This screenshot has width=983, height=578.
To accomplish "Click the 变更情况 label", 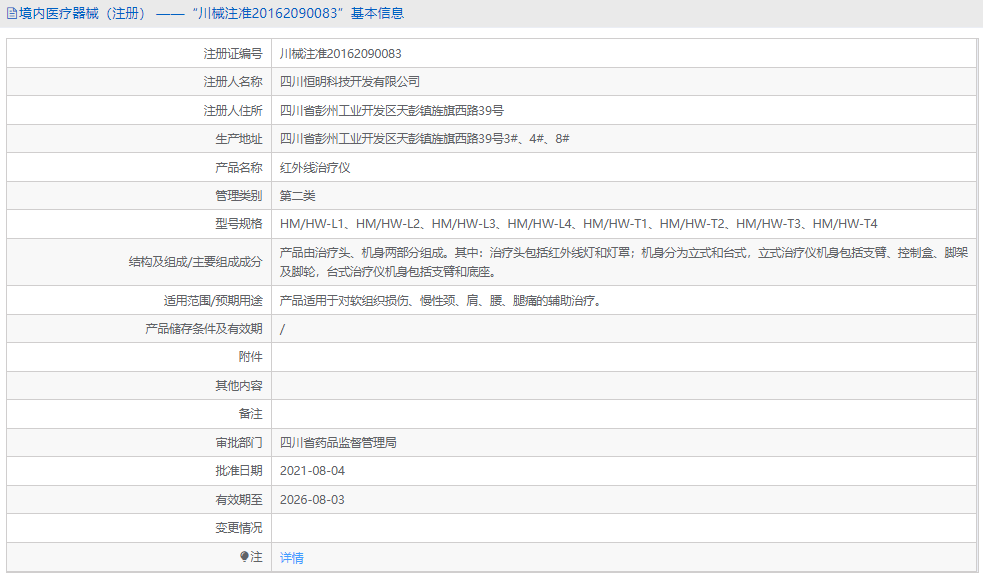I will tap(239, 528).
